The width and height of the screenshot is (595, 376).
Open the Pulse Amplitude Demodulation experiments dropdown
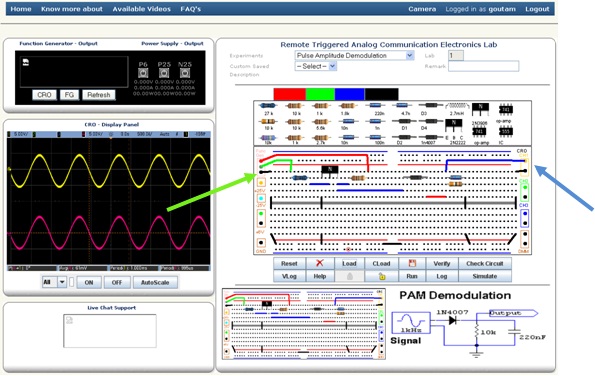(354, 55)
